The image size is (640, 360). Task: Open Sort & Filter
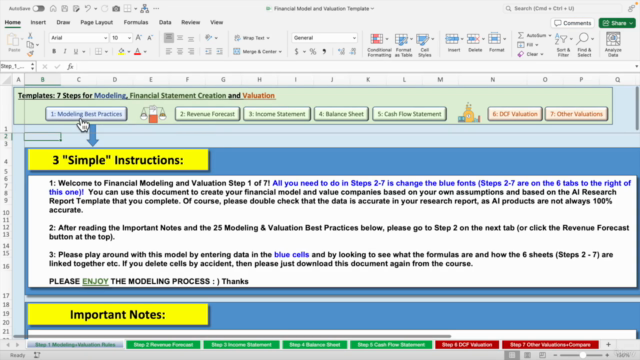563,45
